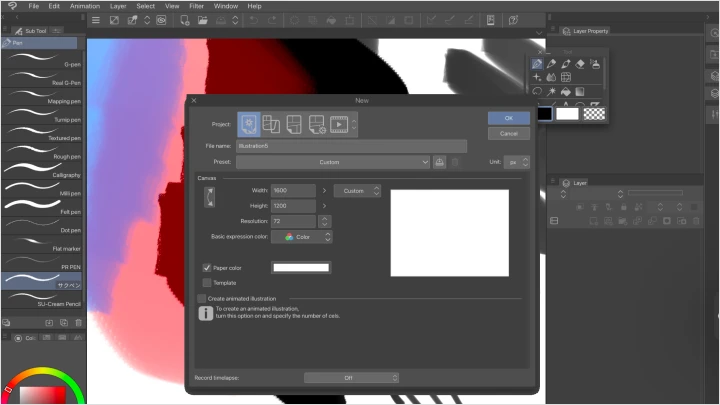
Task: Select the Auto select magic wand tool
Action: click(551, 91)
